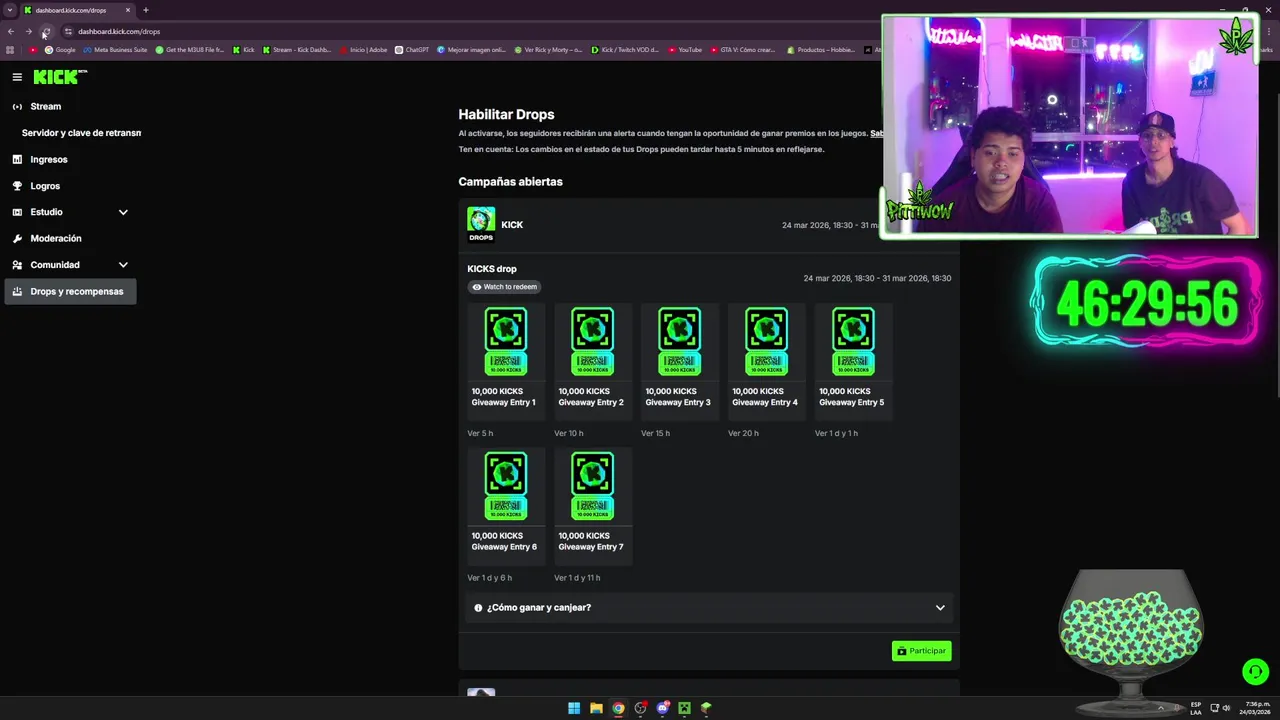Viewport: 1280px width, 720px height.
Task: Select Servidor y clave de retransmisión
Action: click(81, 133)
